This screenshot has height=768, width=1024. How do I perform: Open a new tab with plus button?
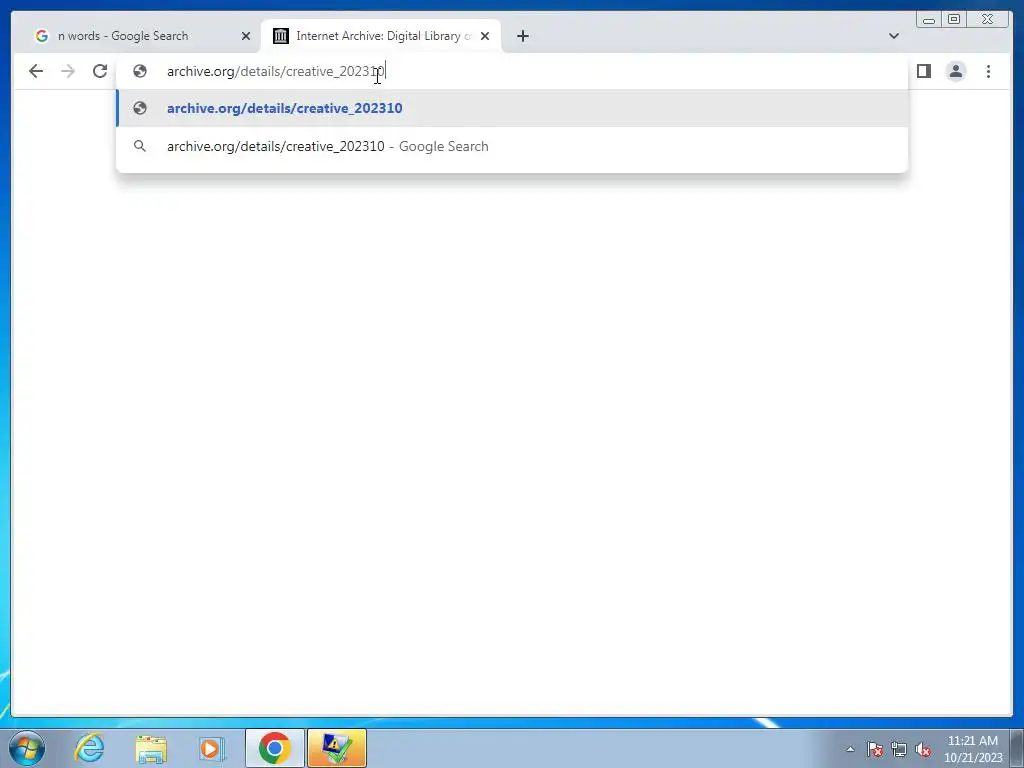pos(522,36)
